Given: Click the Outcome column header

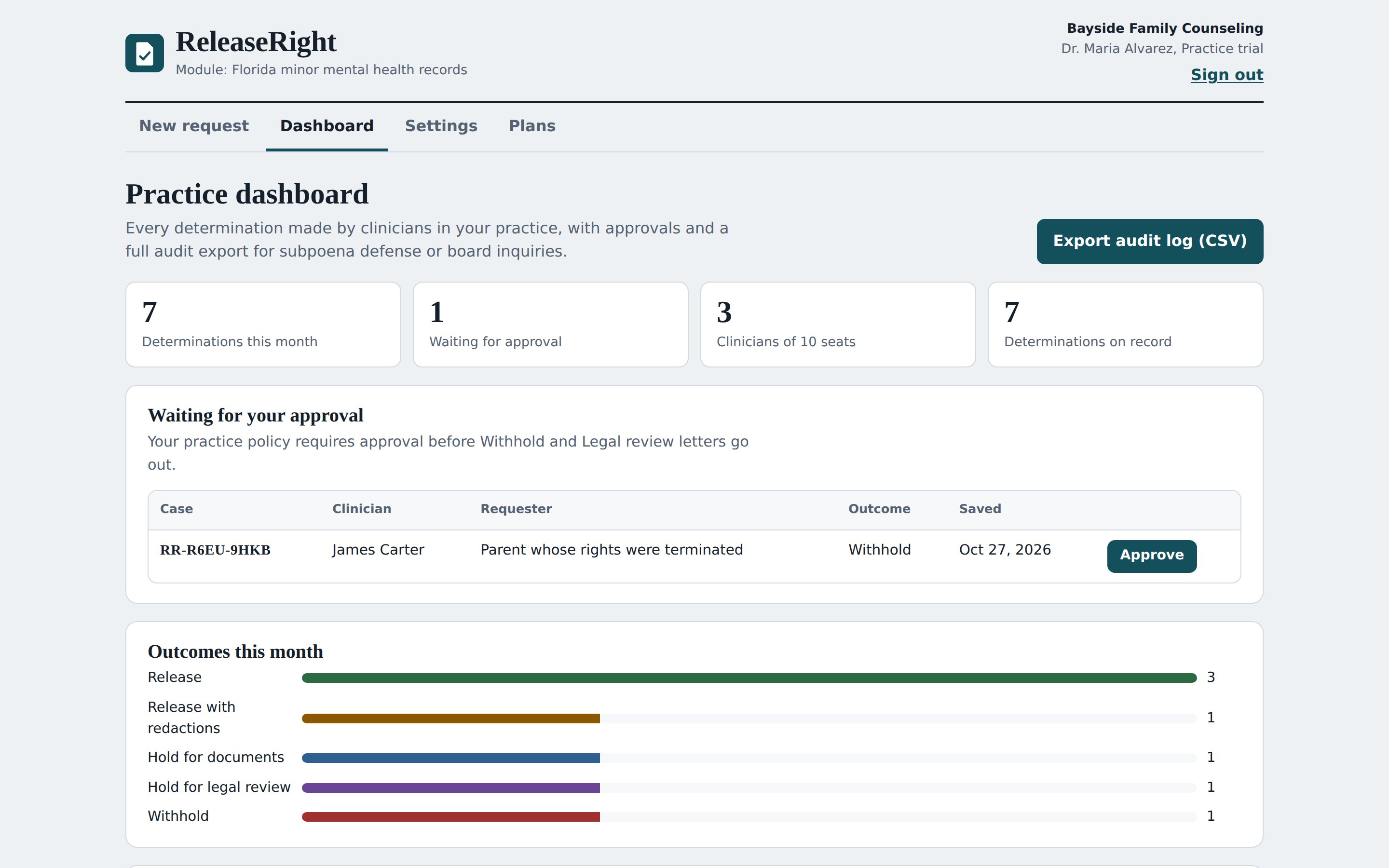Looking at the screenshot, I should tap(879, 509).
